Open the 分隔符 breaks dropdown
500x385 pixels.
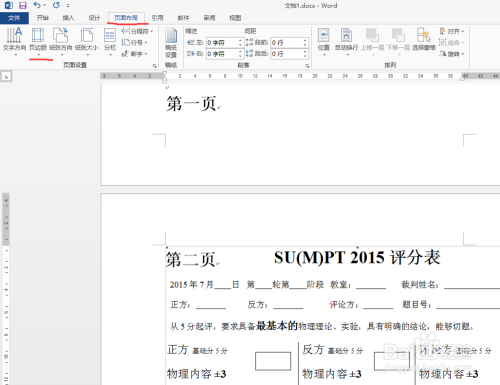137,31
